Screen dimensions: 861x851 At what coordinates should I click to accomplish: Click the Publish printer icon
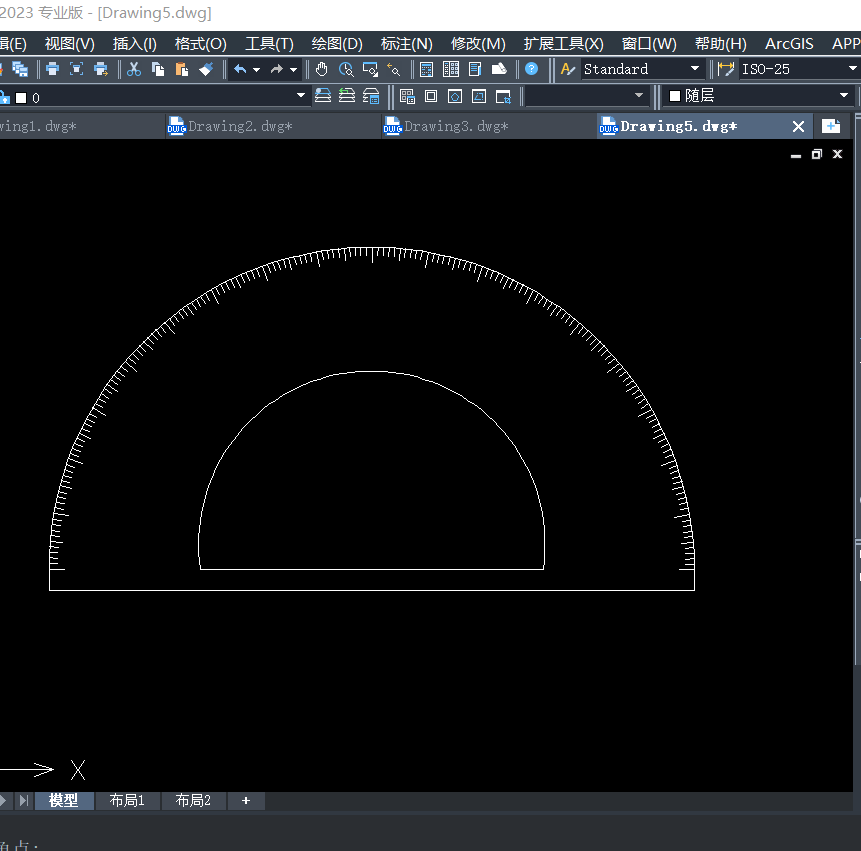(x=101, y=69)
